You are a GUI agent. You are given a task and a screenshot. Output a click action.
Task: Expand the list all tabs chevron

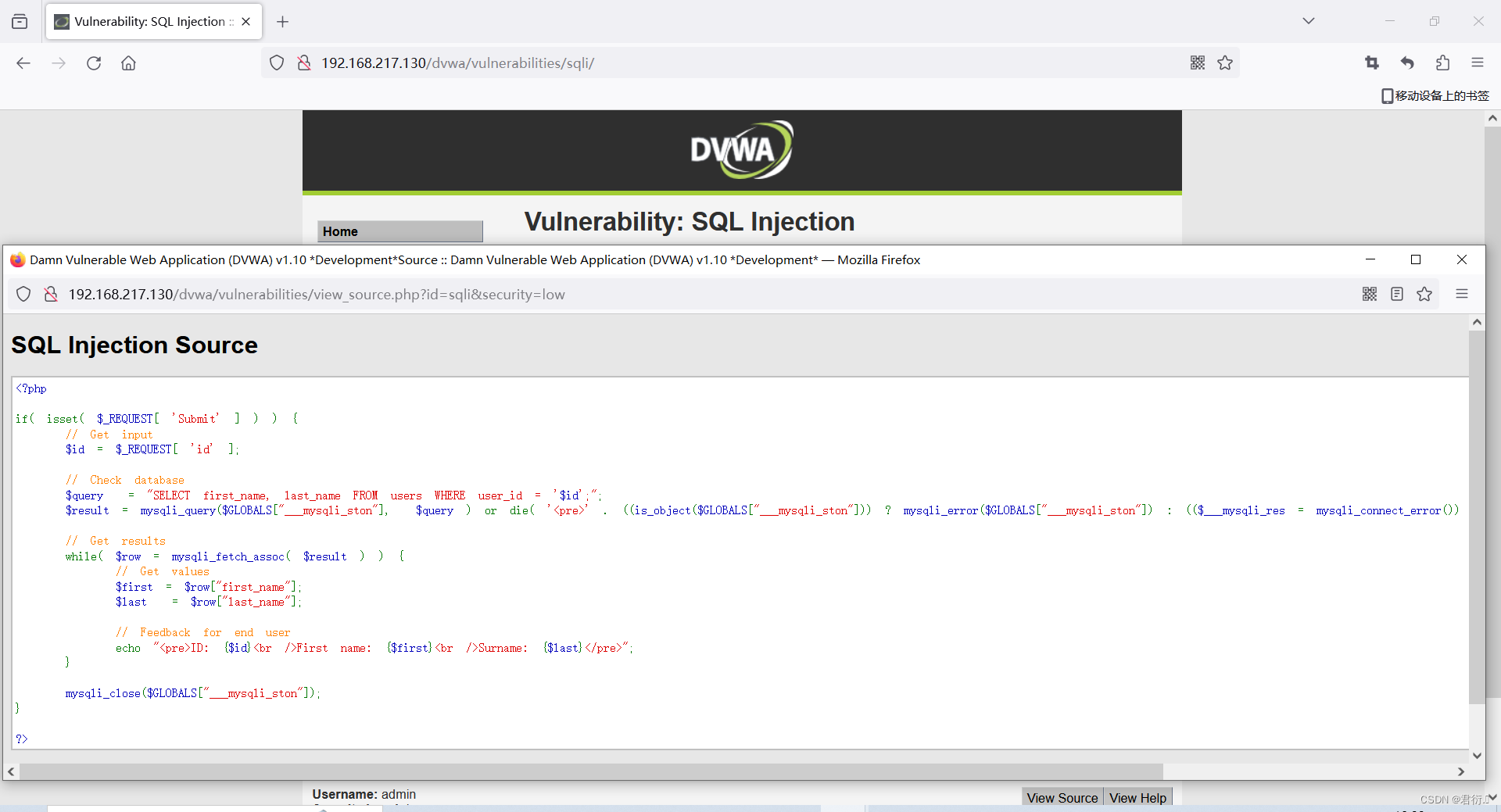[1309, 21]
